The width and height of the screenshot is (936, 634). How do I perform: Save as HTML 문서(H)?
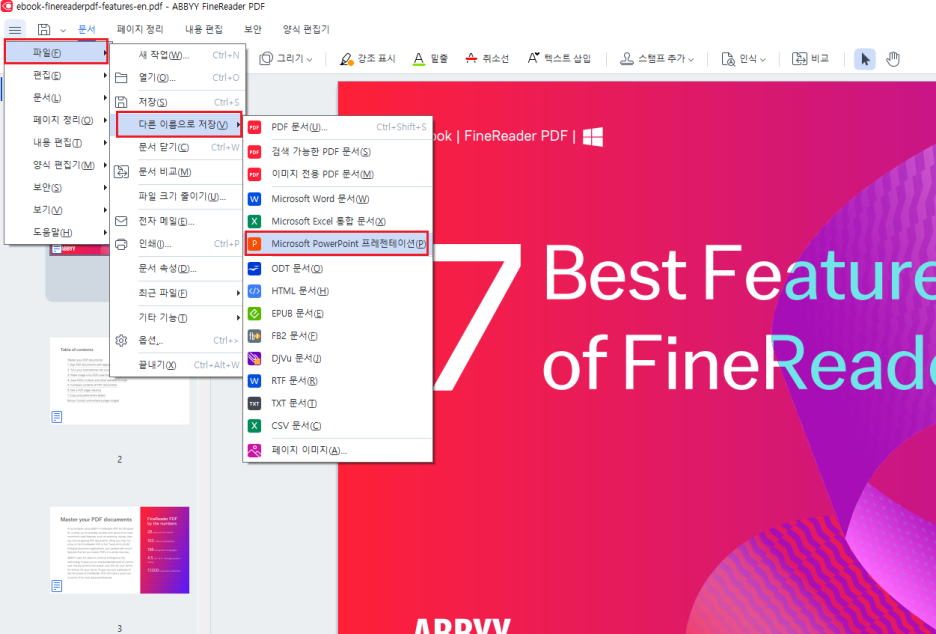[x=338, y=291]
